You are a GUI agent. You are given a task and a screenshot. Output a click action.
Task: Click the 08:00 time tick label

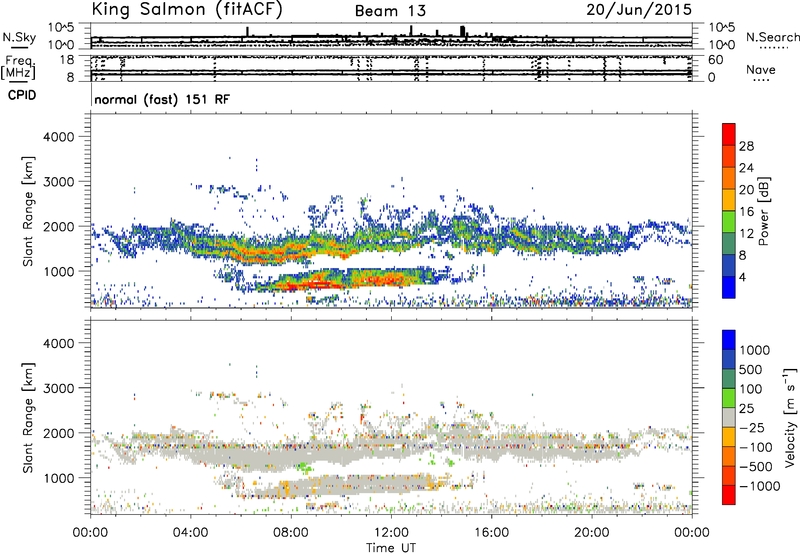(x=291, y=533)
